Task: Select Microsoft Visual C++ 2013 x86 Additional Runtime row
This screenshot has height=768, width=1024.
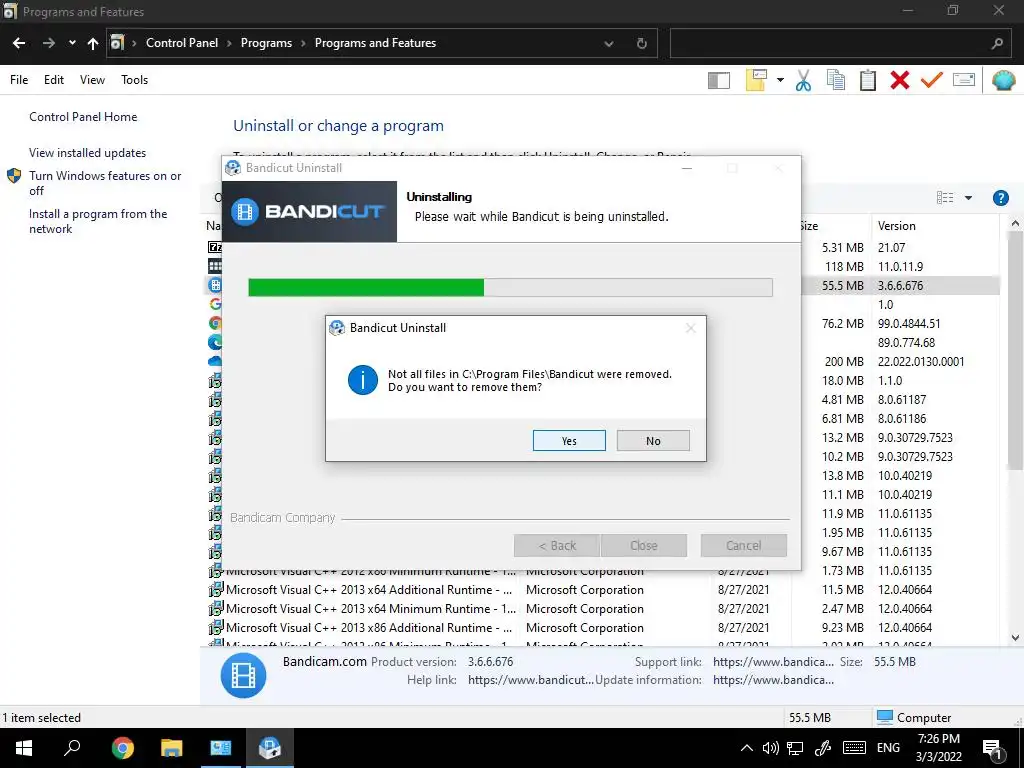Action: (x=603, y=628)
